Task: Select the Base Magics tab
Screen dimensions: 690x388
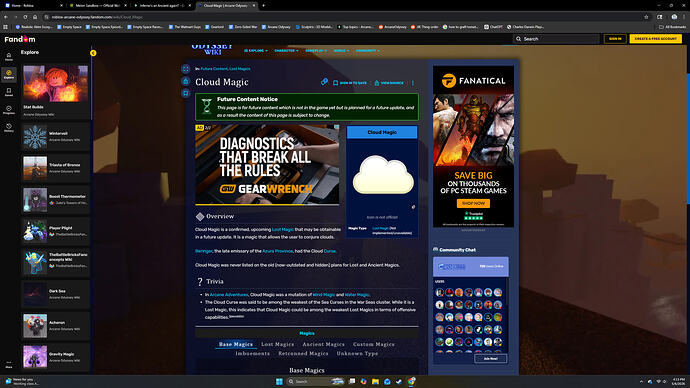Action: [x=236, y=344]
